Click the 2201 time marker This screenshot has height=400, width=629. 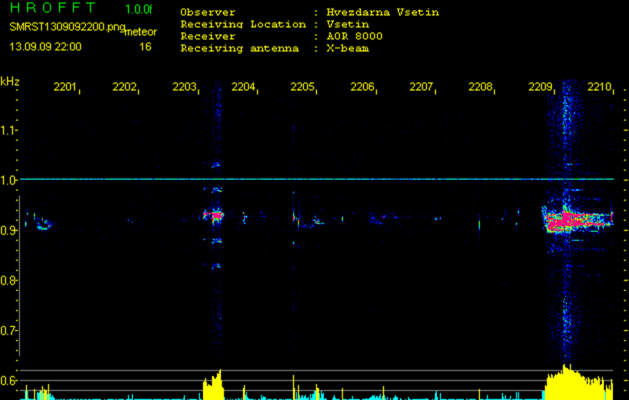[x=65, y=88]
